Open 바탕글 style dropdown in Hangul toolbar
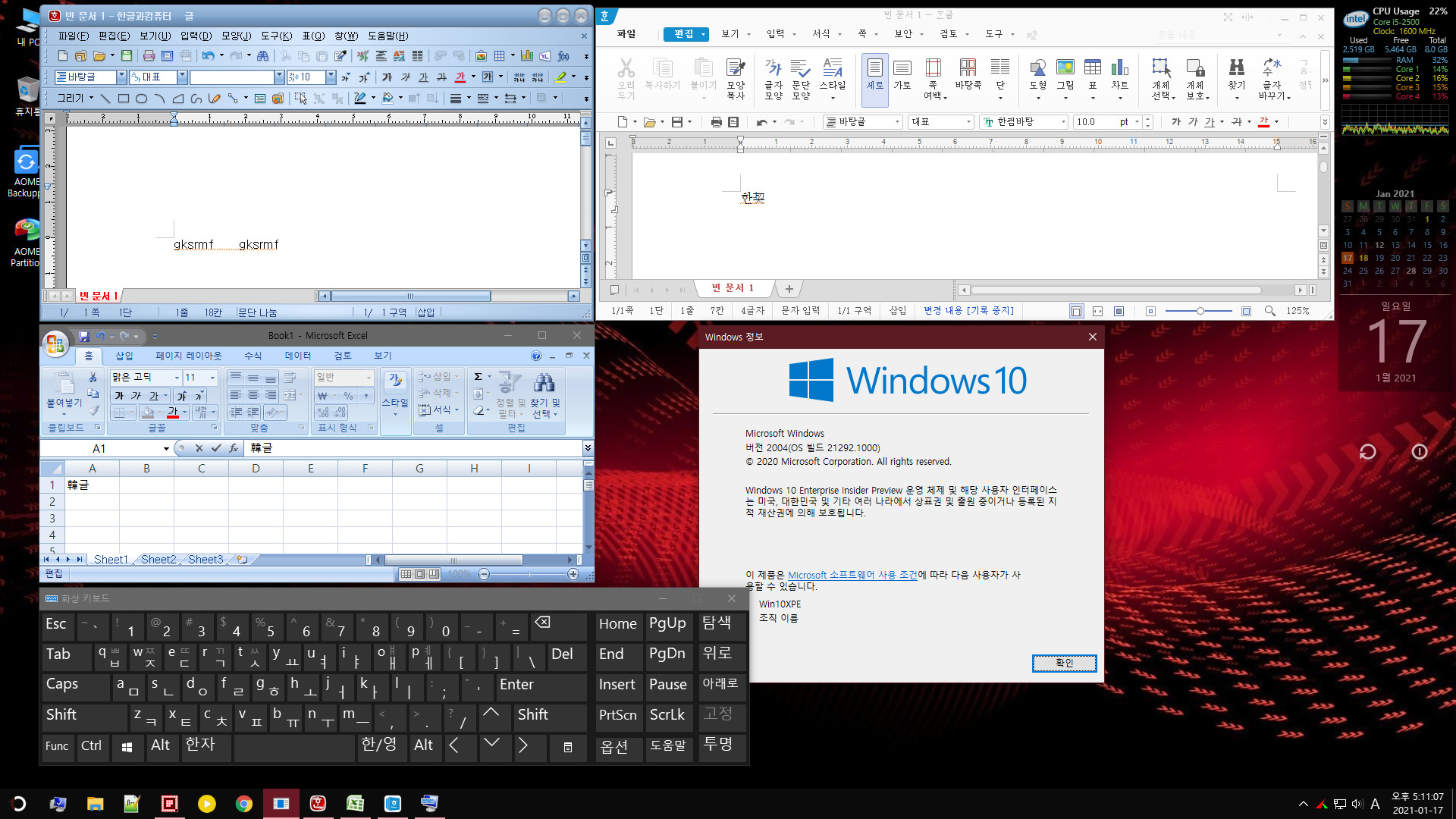The height and width of the screenshot is (819, 1456). coord(121,77)
